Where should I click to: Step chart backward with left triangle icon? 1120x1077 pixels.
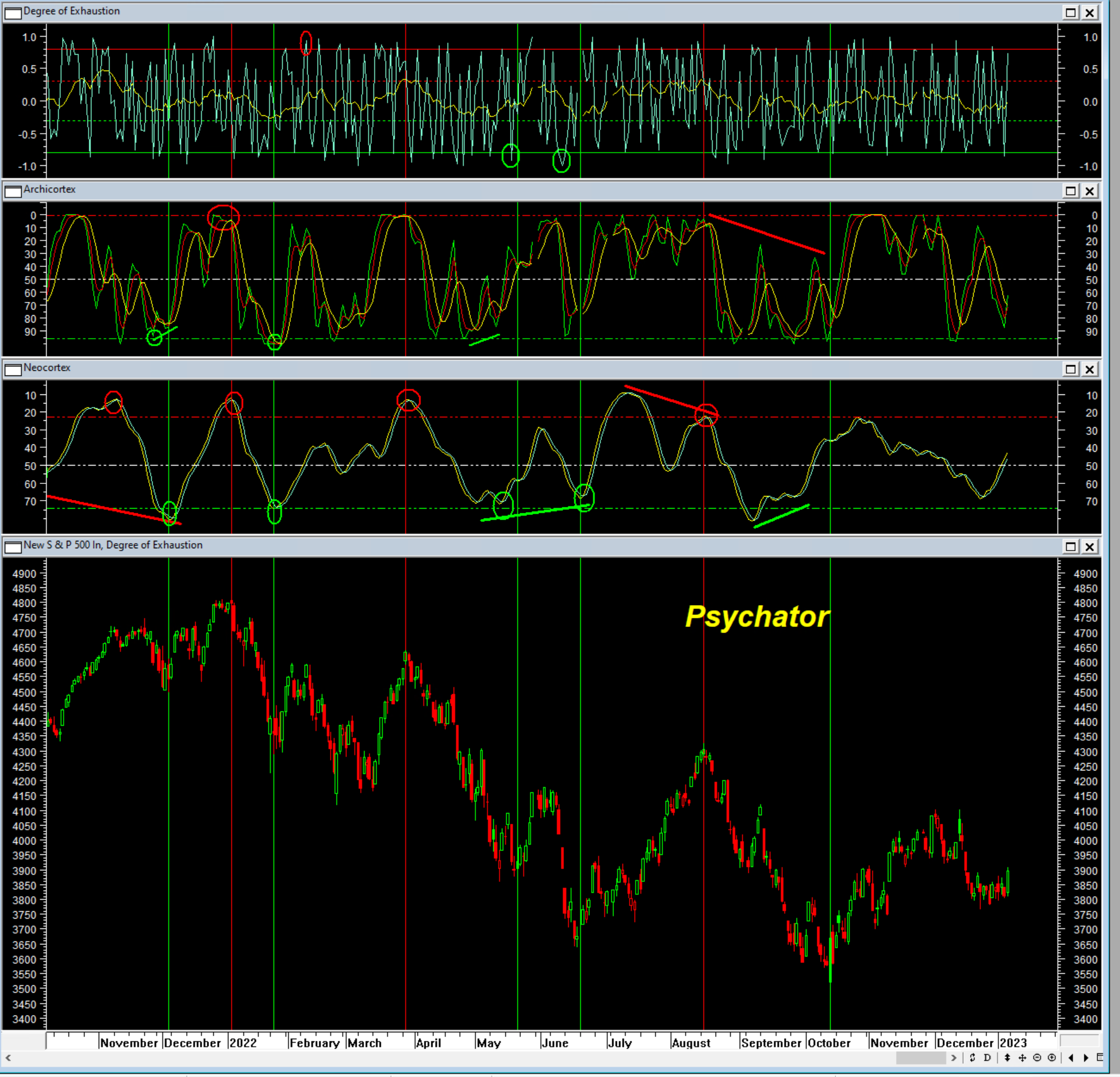pos(1071,1057)
